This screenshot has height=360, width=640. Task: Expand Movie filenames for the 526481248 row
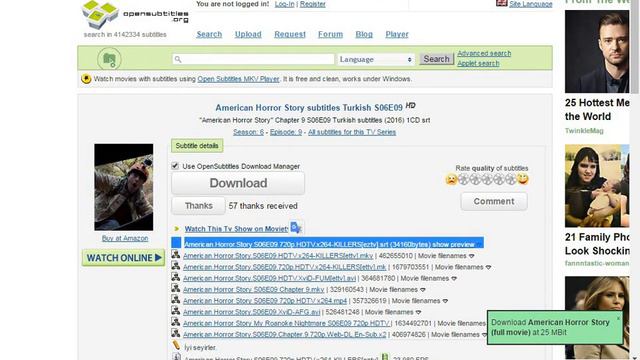pyautogui.click(x=418, y=313)
